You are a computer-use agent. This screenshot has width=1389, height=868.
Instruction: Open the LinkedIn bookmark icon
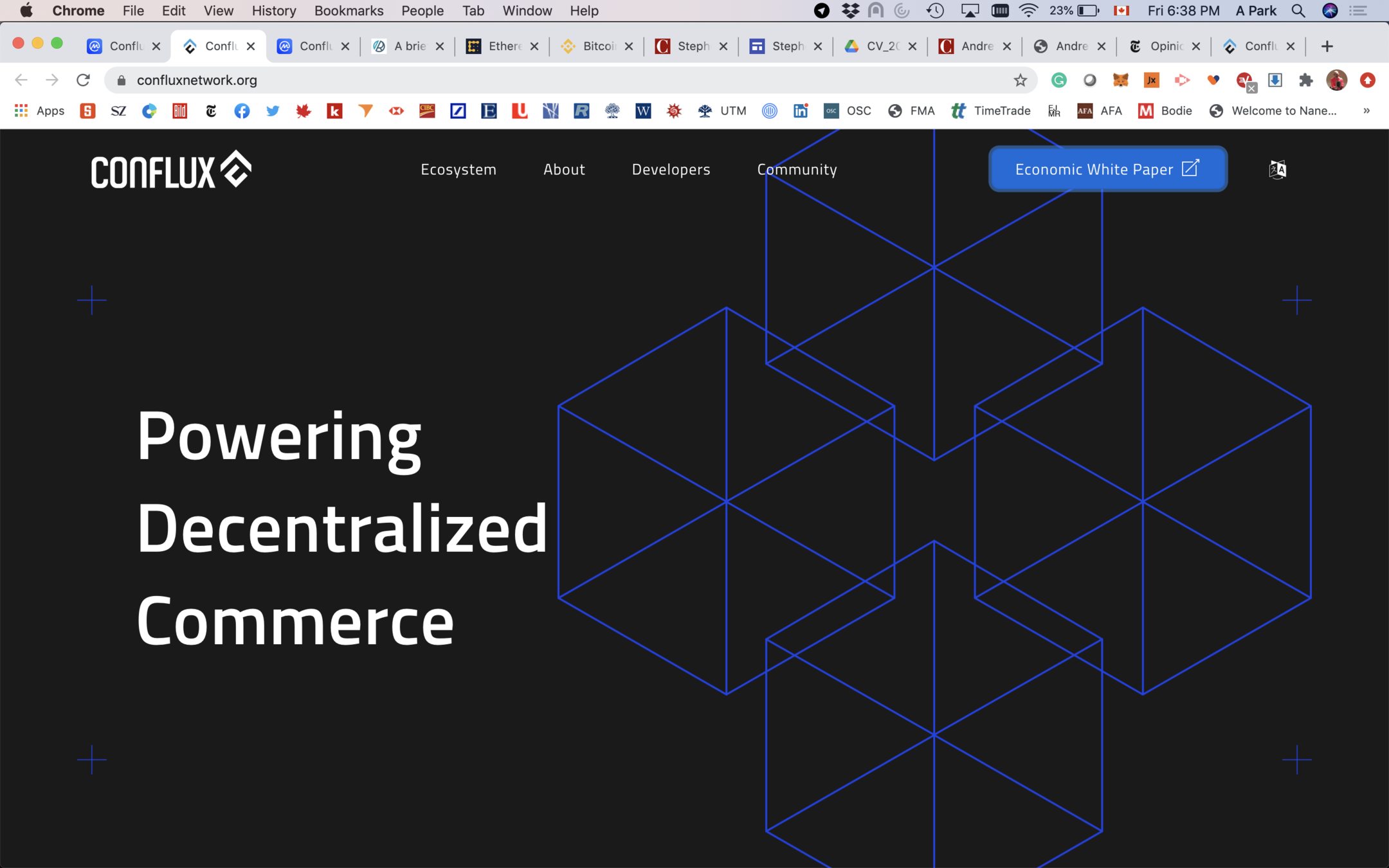pyautogui.click(x=800, y=111)
